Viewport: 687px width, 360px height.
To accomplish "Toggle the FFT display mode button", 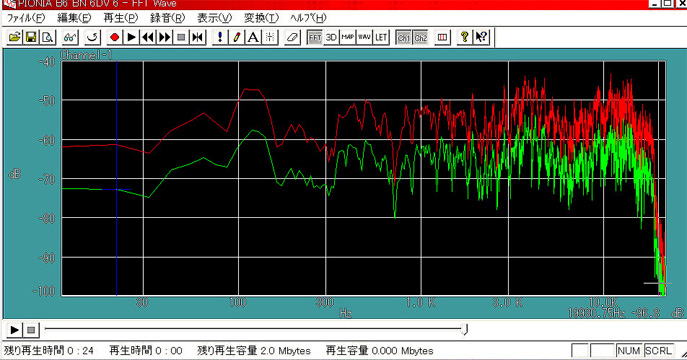I will pos(315,37).
